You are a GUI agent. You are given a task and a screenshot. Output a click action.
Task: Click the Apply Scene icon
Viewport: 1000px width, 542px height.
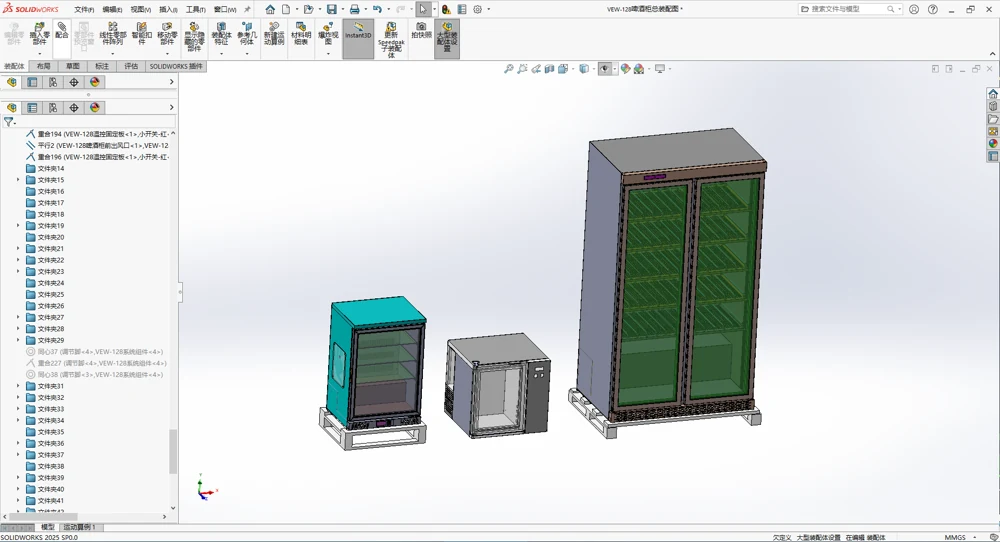638,69
